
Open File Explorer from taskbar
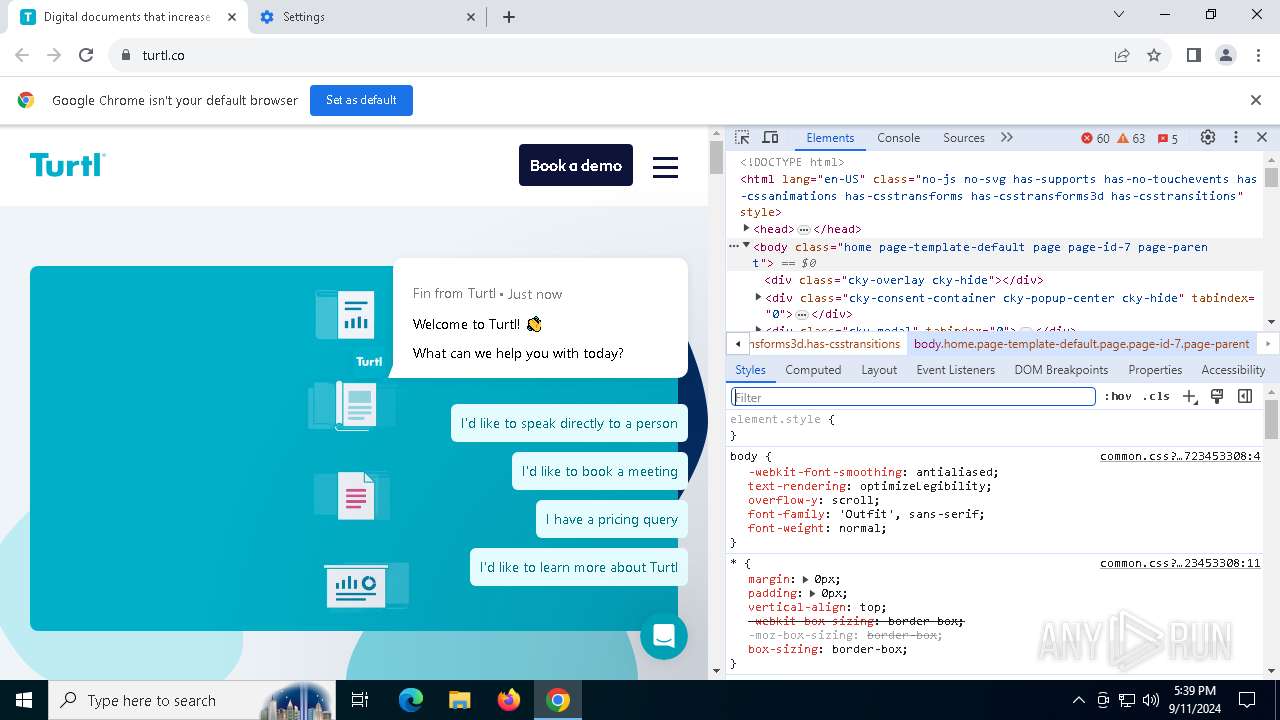(x=459, y=700)
